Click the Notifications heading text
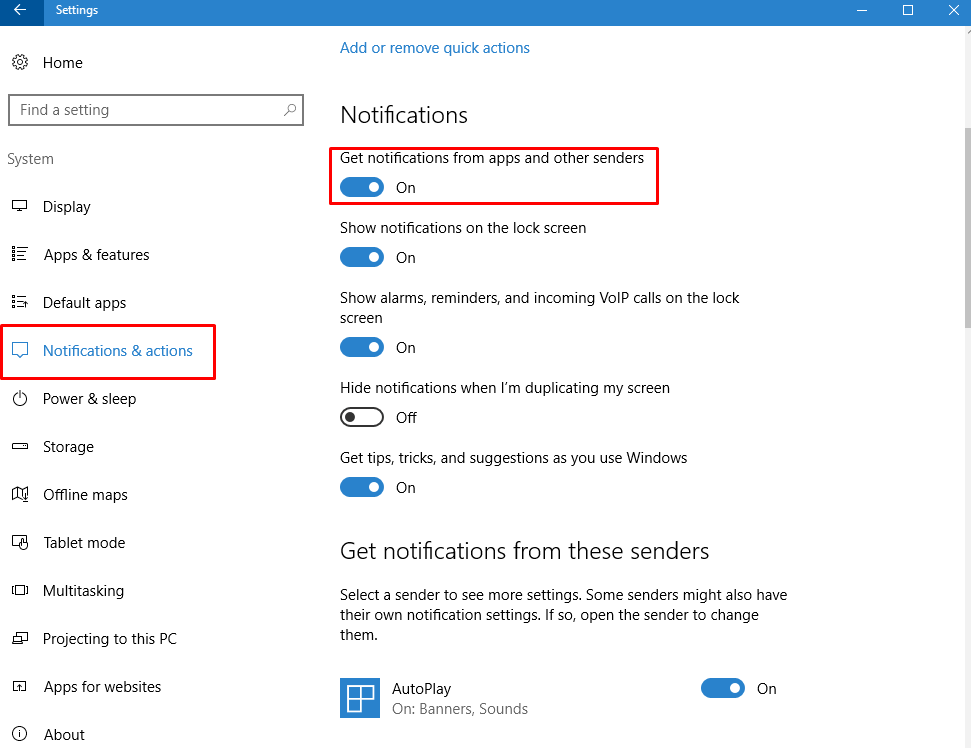Image resolution: width=971 pixels, height=748 pixels. tap(404, 115)
